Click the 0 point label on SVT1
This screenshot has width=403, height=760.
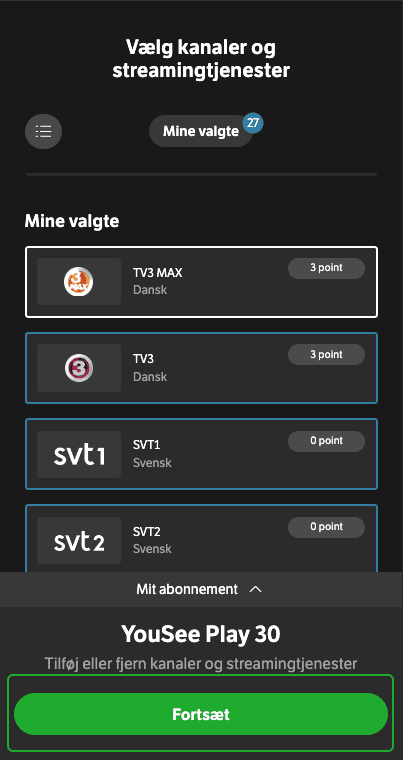(x=326, y=441)
